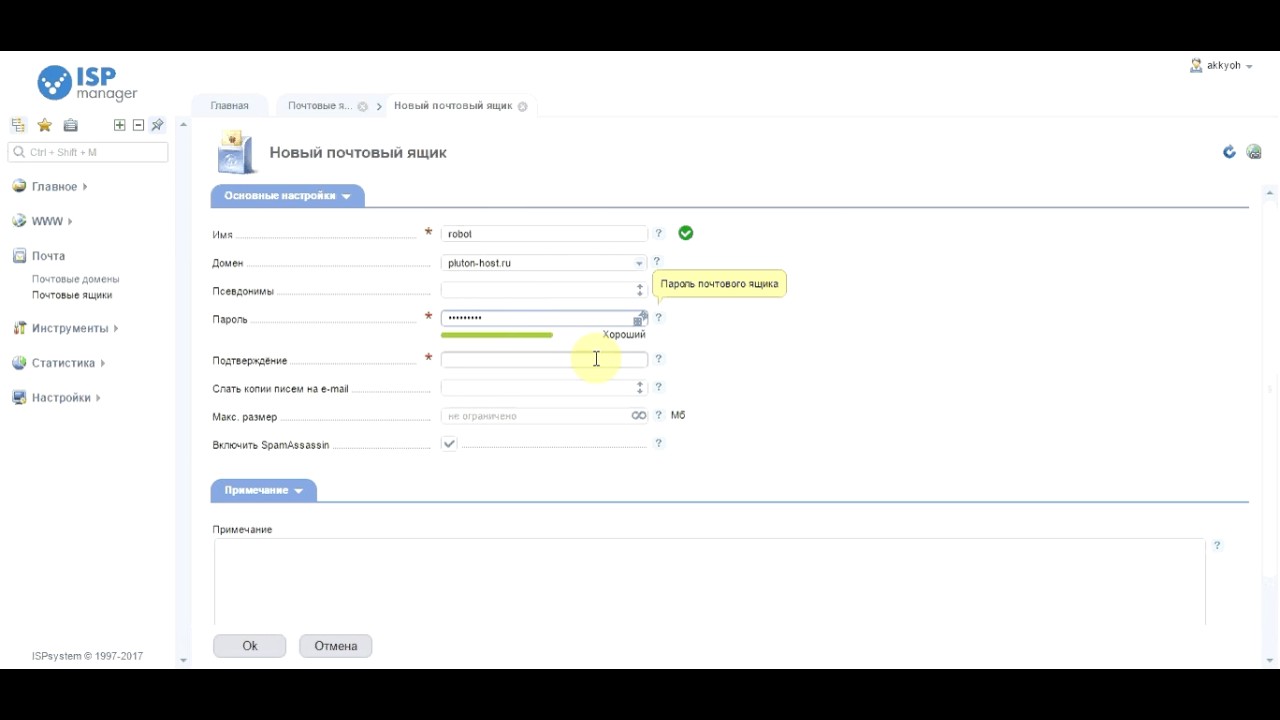
Task: Focus the sidebar menu search field
Action: [x=88, y=152]
